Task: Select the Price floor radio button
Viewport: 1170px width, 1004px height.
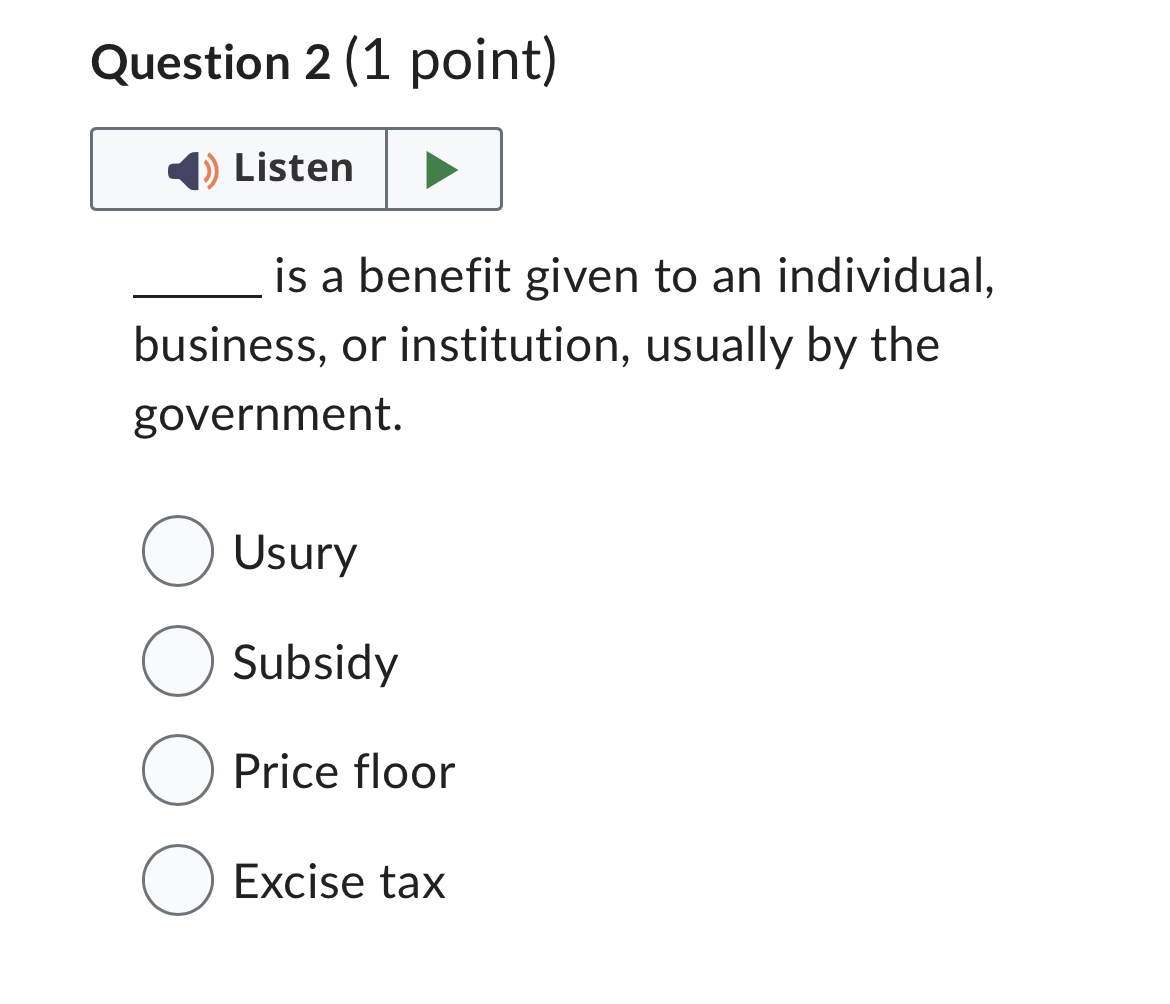Action: 177,771
